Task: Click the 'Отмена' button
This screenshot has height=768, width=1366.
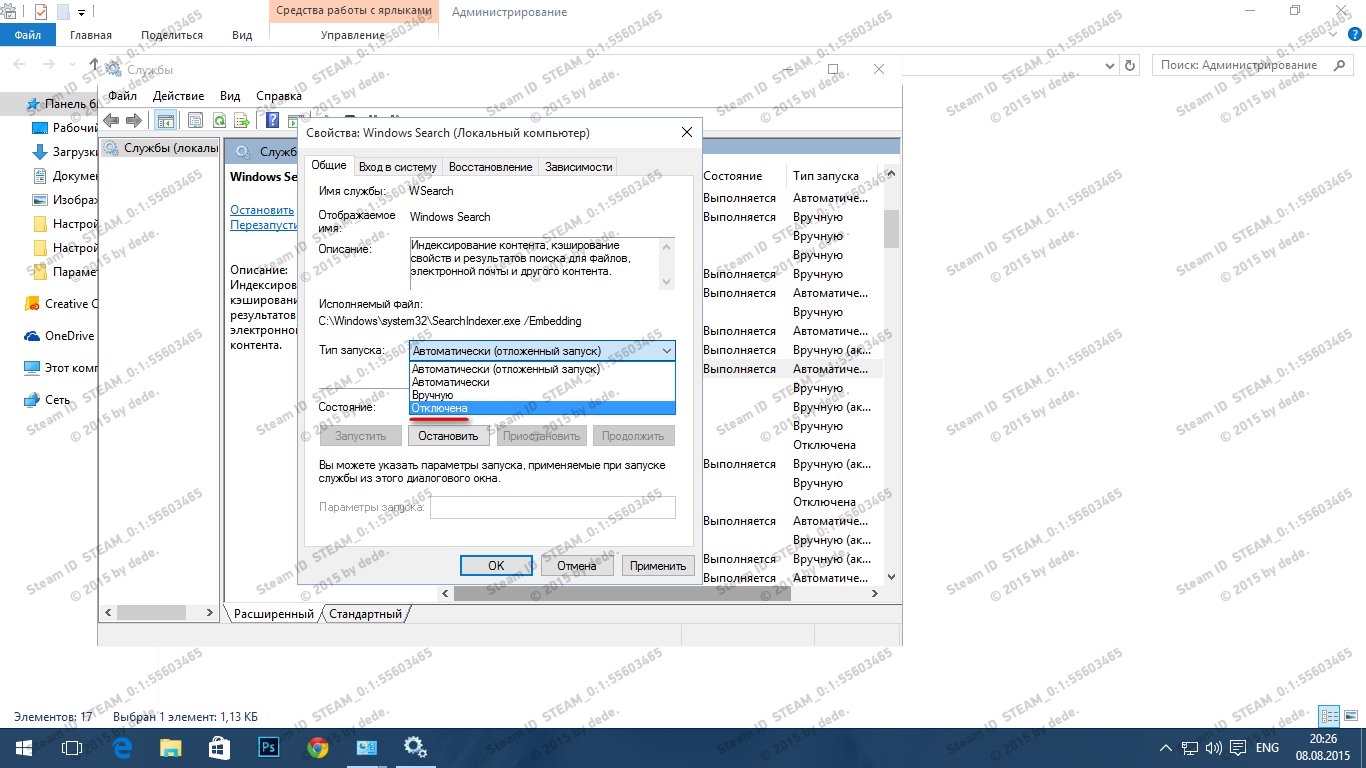Action: pyautogui.click(x=577, y=566)
